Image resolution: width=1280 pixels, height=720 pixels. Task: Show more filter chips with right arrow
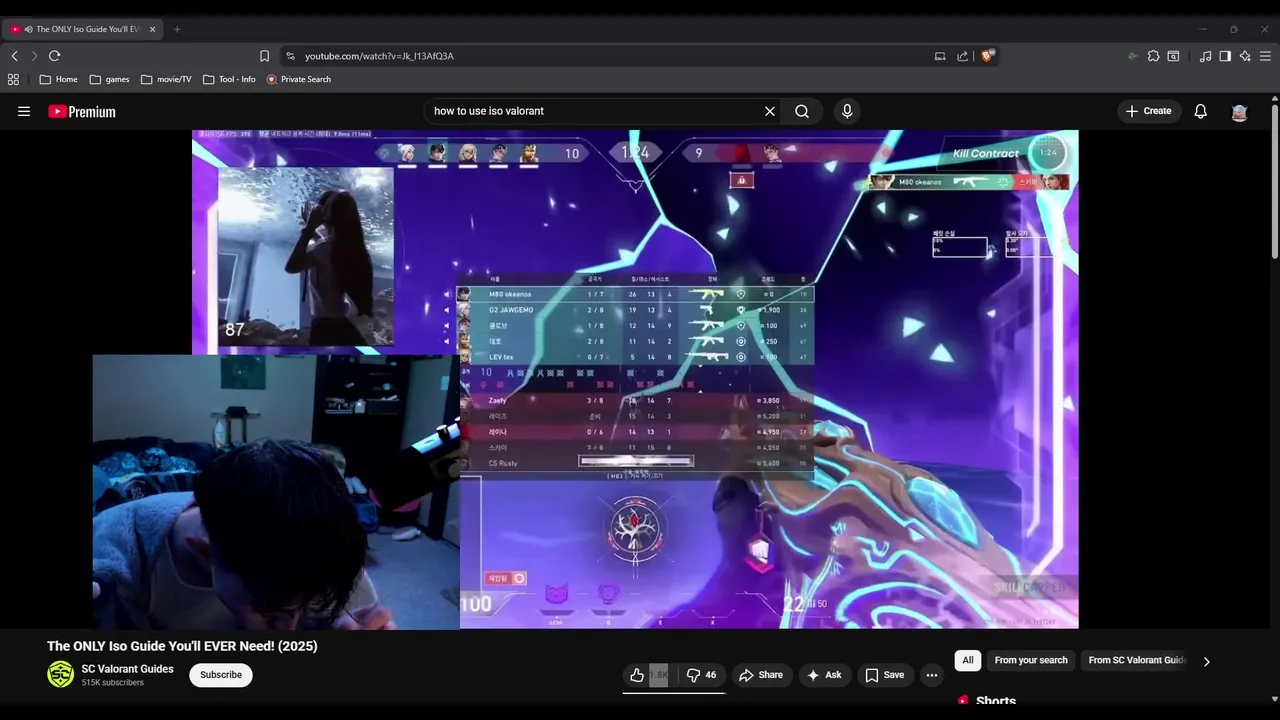[x=1206, y=661]
